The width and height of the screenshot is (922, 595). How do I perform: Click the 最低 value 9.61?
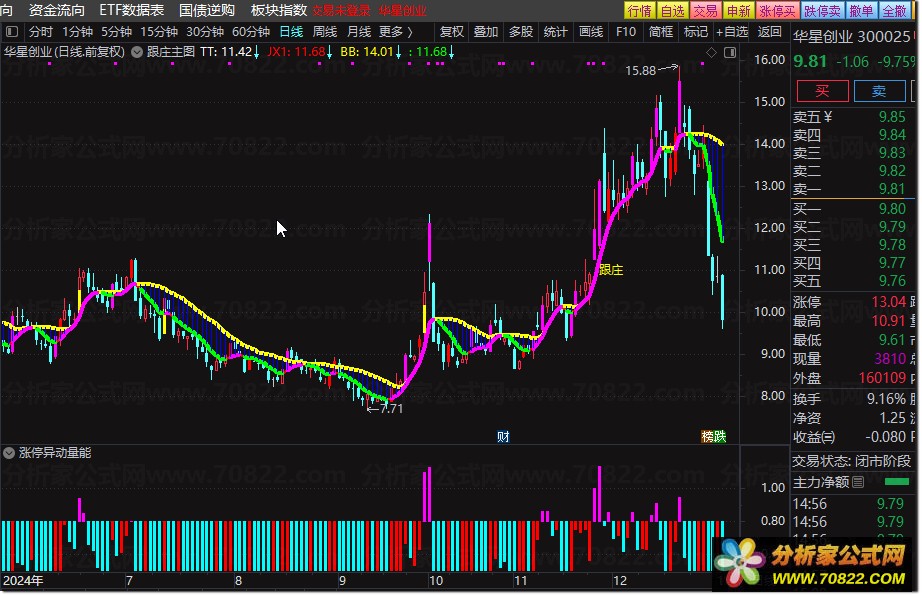892,340
